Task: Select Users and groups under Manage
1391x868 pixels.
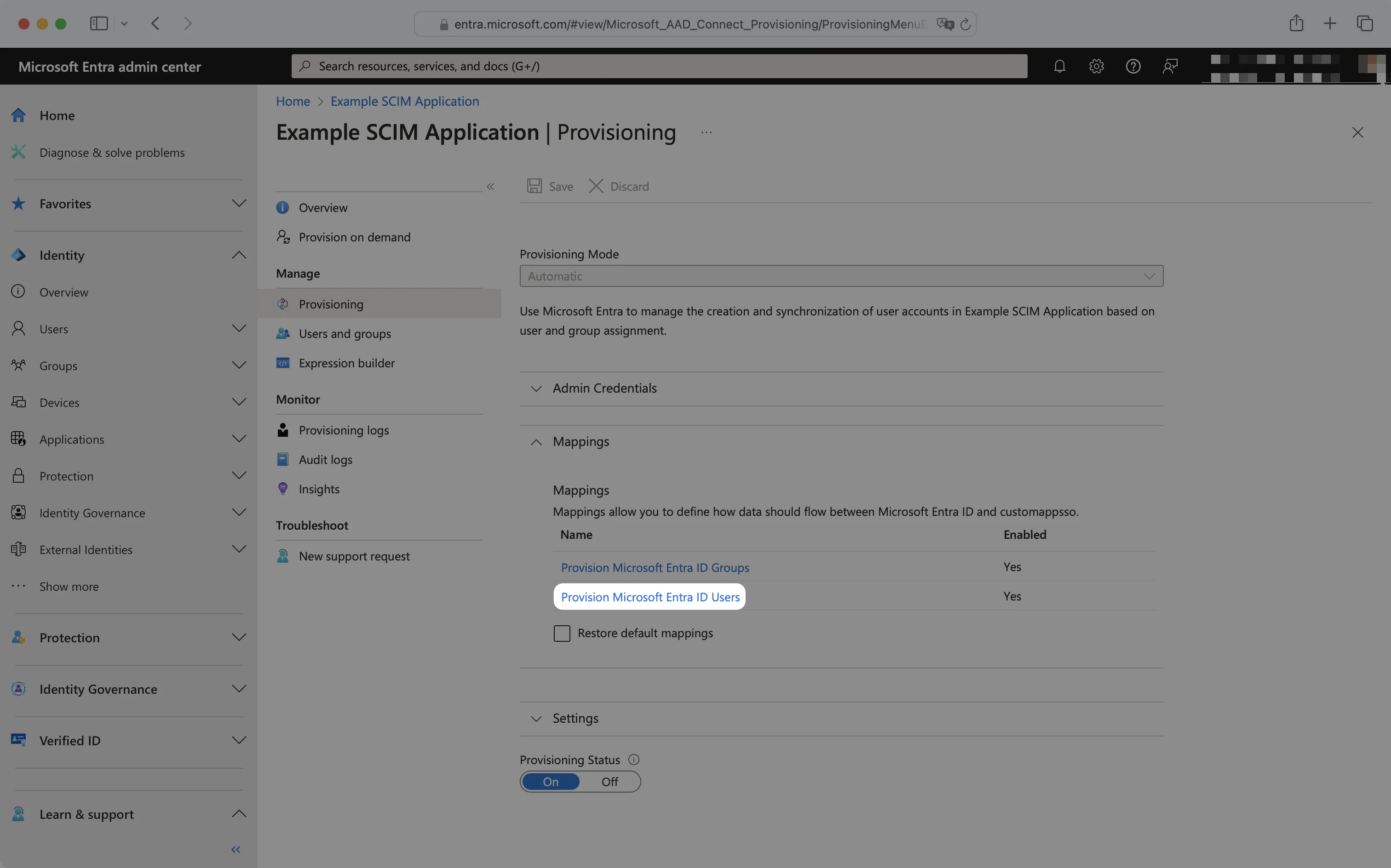Action: 344,333
